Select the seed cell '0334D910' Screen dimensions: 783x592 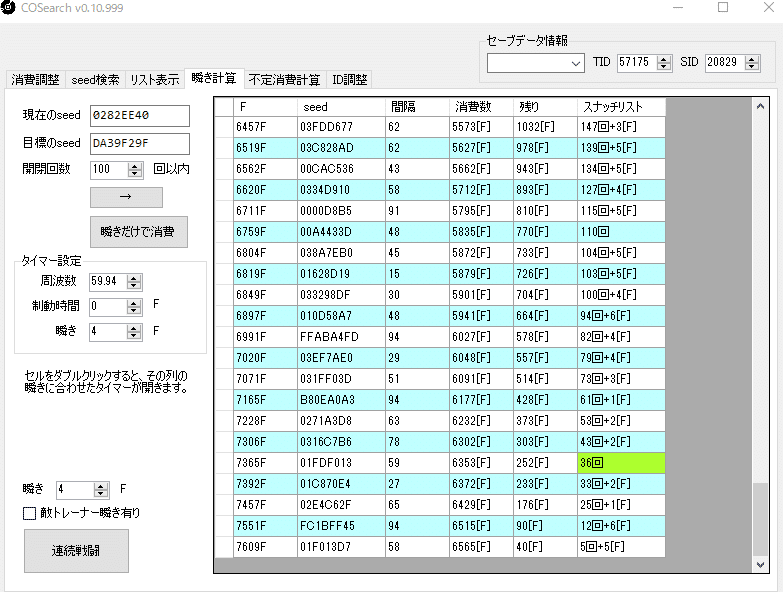pyautogui.click(x=341, y=190)
